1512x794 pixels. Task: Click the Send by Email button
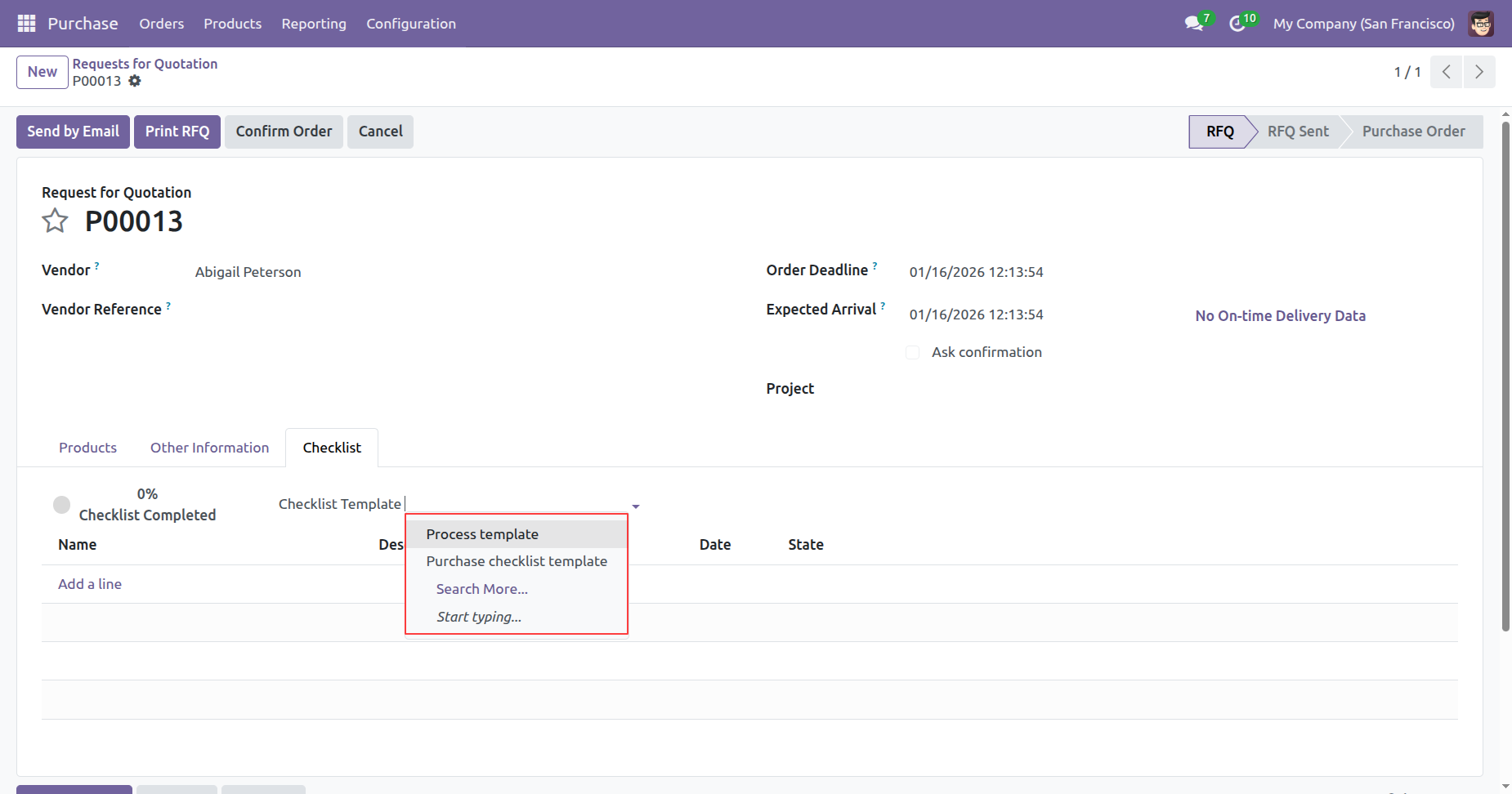coord(73,132)
